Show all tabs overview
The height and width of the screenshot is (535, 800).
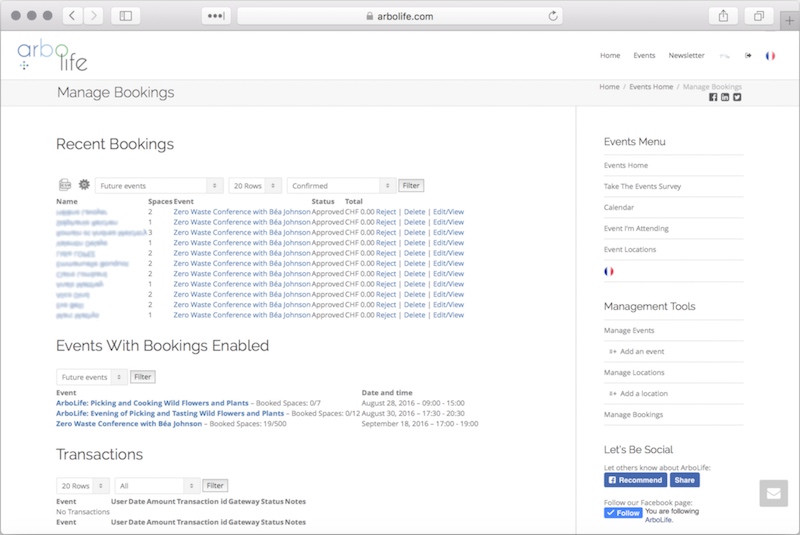(759, 16)
